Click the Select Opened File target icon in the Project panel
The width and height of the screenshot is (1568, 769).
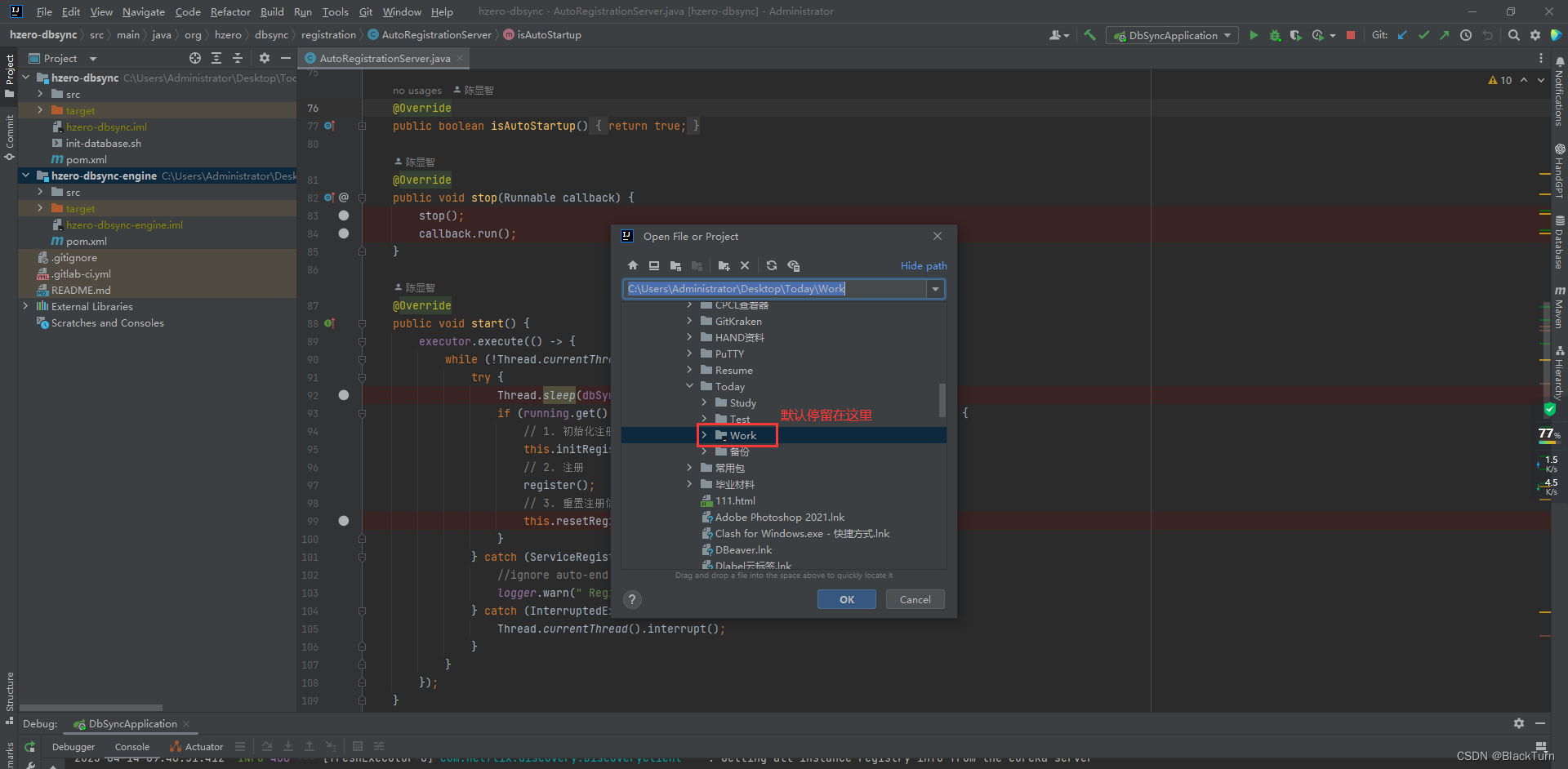tap(195, 58)
